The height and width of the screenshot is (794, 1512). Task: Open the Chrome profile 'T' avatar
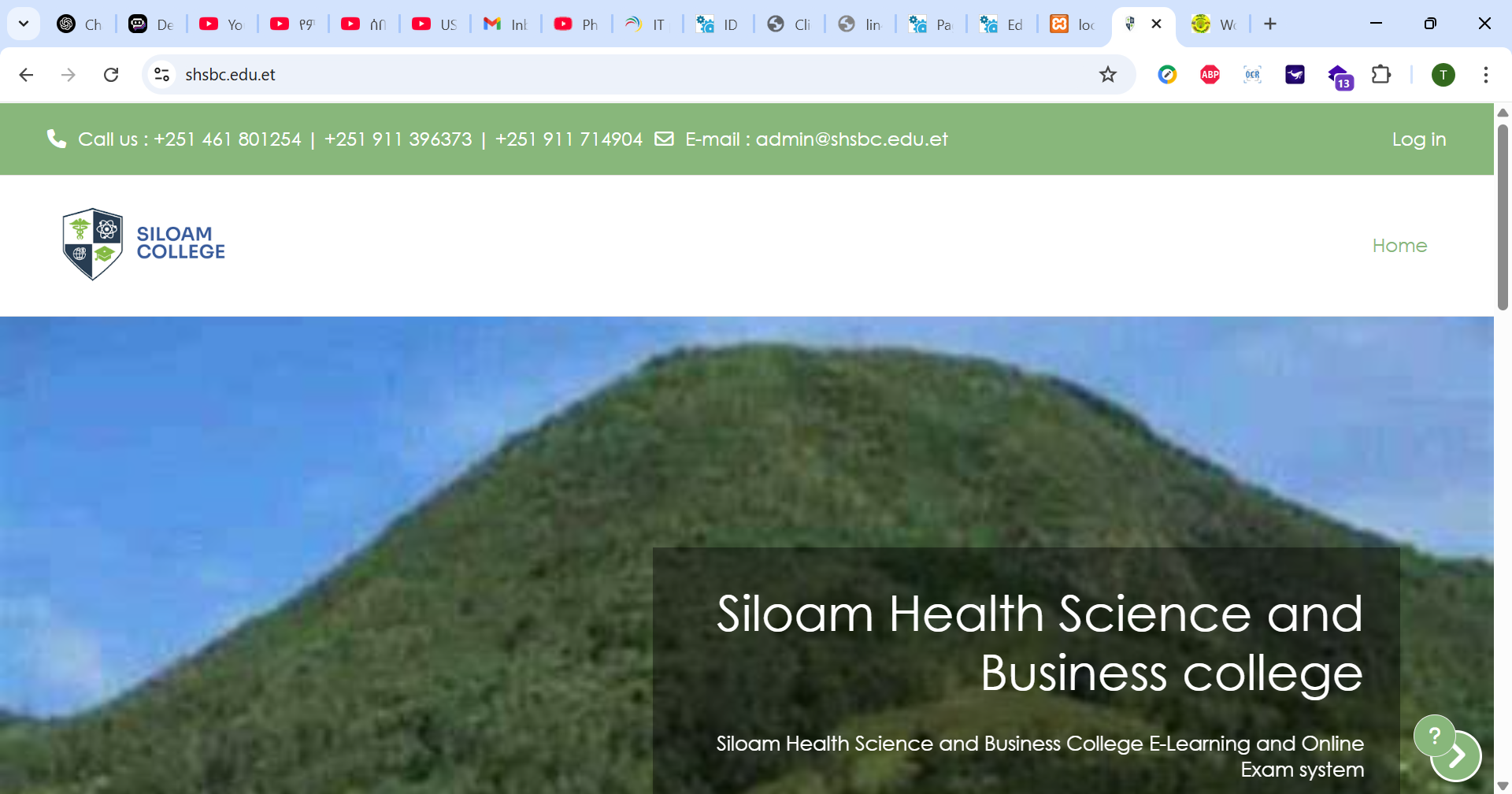click(x=1443, y=74)
